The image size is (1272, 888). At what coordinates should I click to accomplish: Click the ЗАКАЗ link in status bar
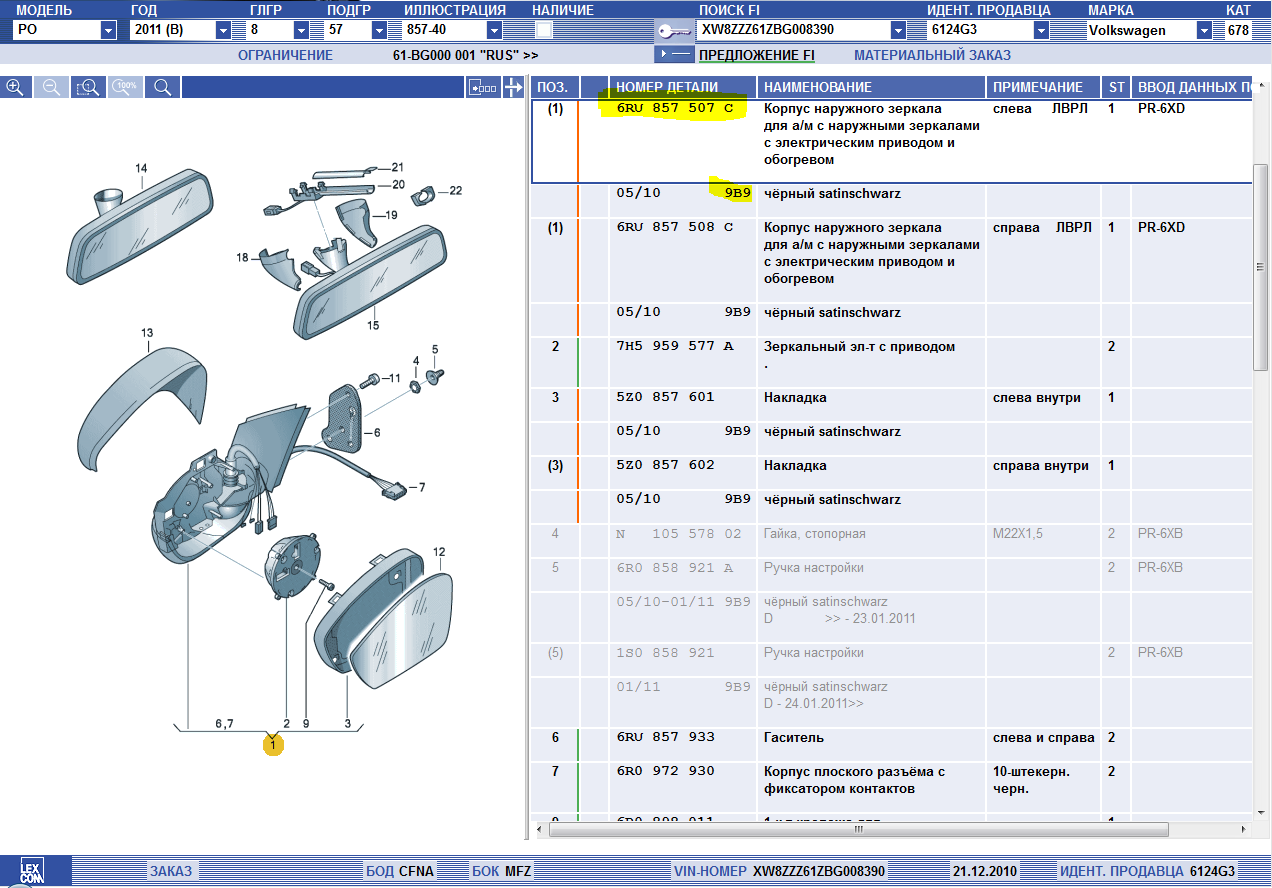click(x=170, y=871)
